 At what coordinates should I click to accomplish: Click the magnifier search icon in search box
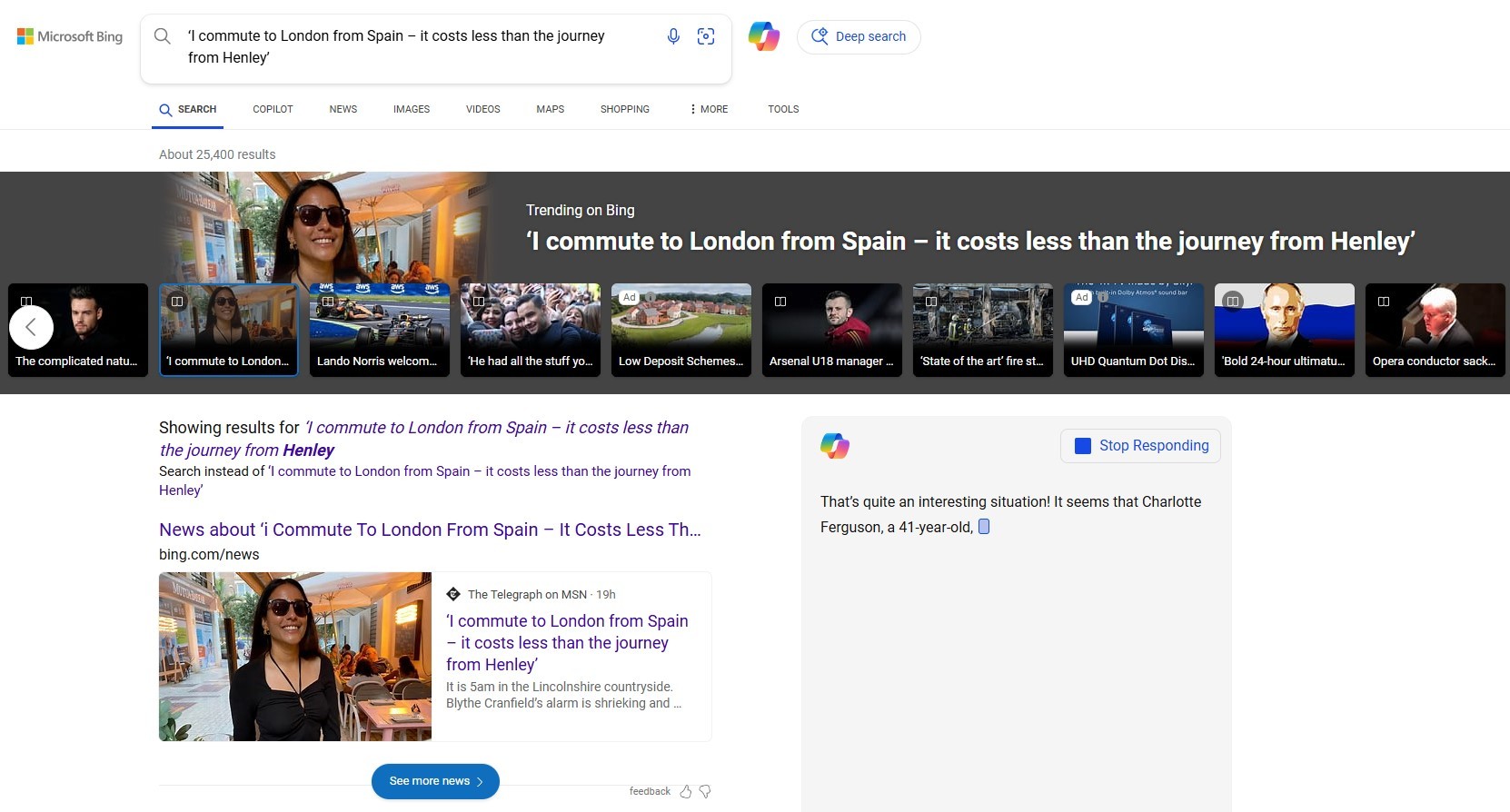click(163, 36)
